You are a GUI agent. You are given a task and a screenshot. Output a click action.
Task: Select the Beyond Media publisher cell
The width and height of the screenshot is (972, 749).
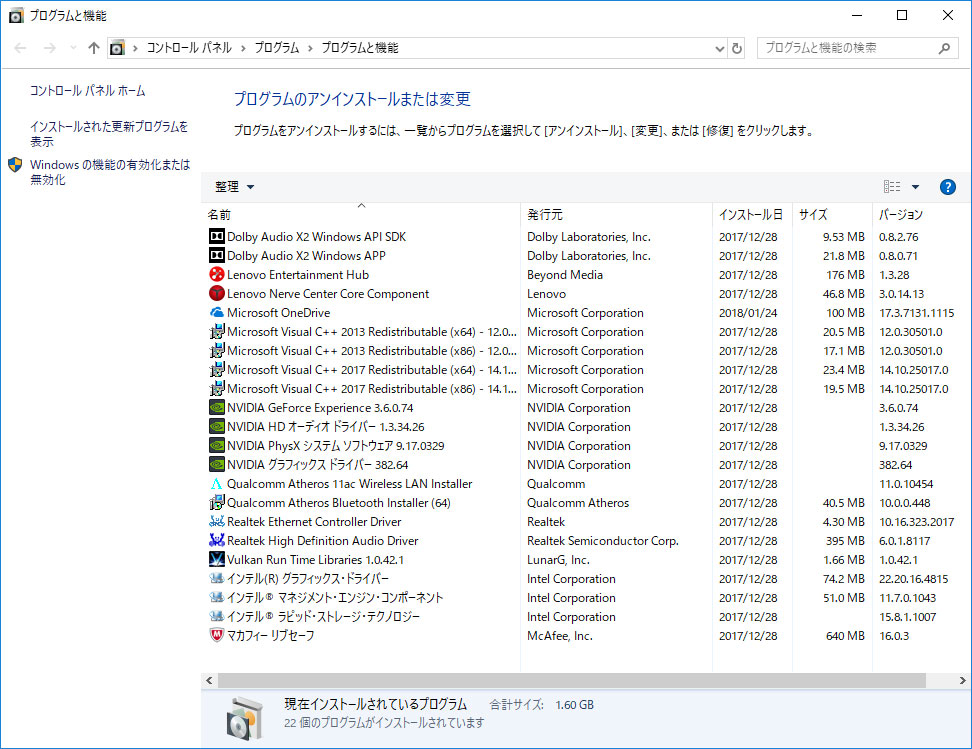(x=565, y=275)
